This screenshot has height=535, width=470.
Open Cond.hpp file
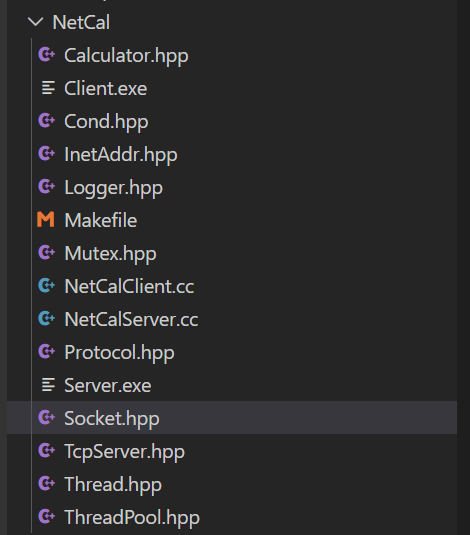[x=106, y=122]
